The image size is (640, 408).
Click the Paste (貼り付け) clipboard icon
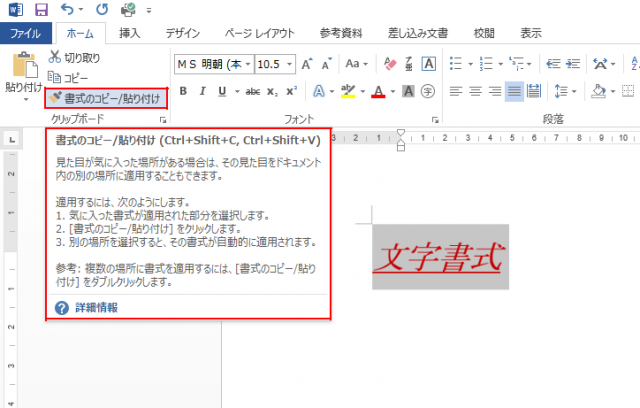click(x=22, y=66)
